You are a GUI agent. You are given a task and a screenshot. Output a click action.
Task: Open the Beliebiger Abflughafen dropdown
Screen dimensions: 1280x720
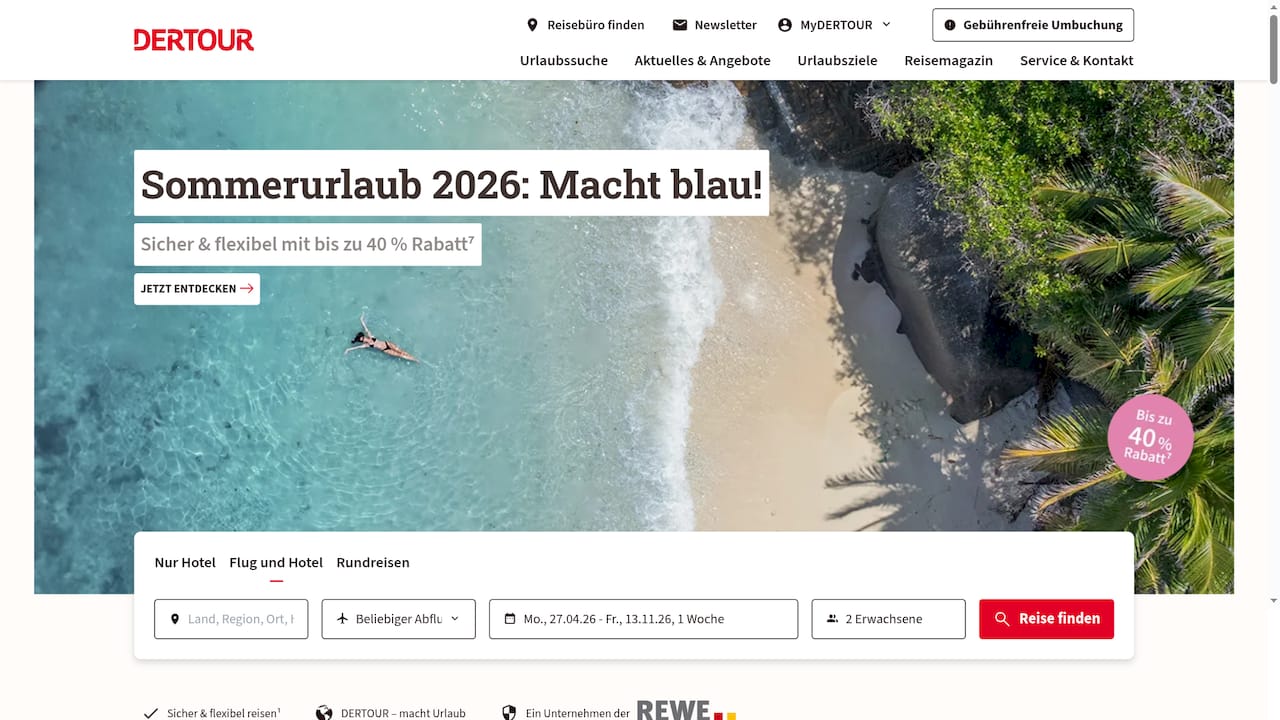click(398, 619)
